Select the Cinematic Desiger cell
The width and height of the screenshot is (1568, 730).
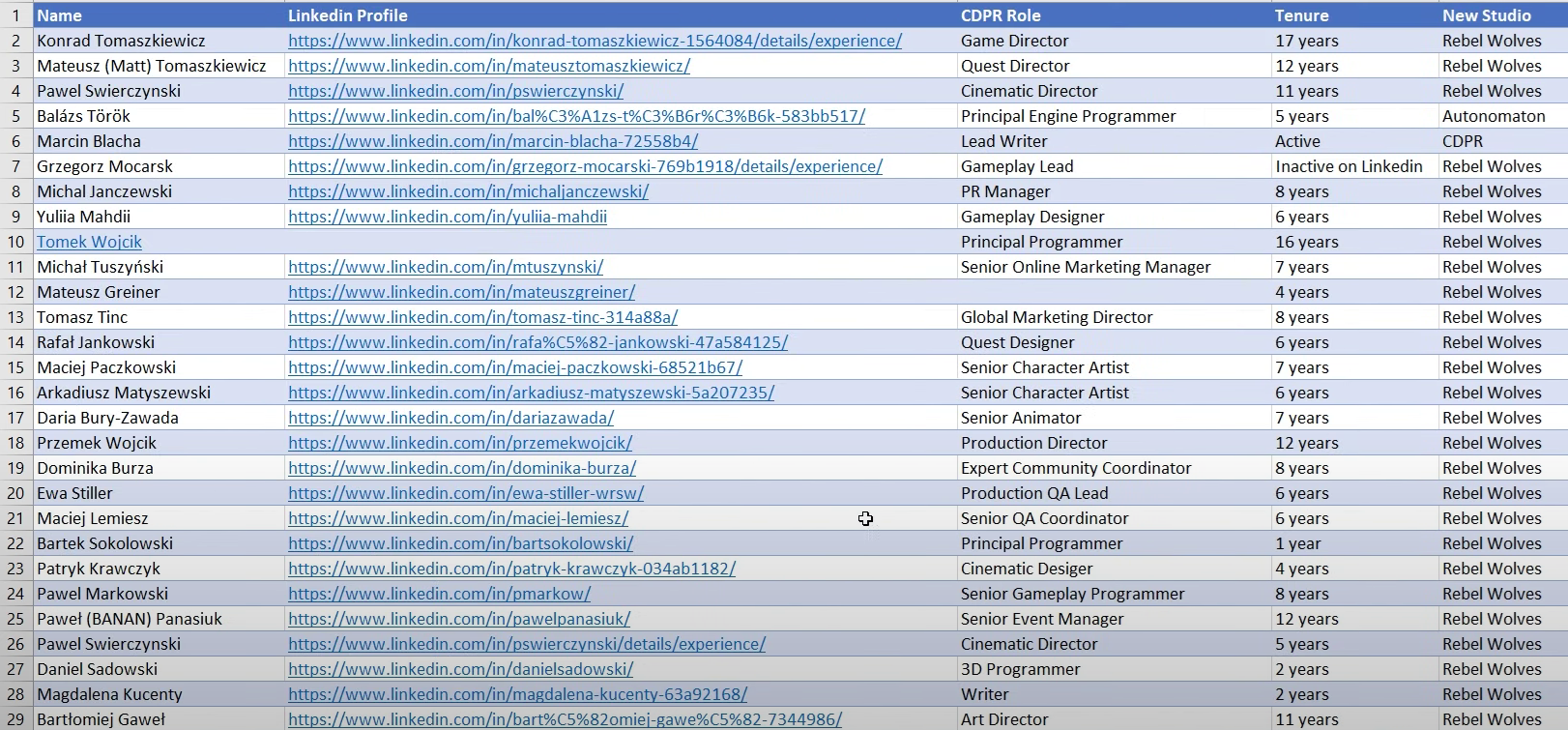(x=1114, y=569)
